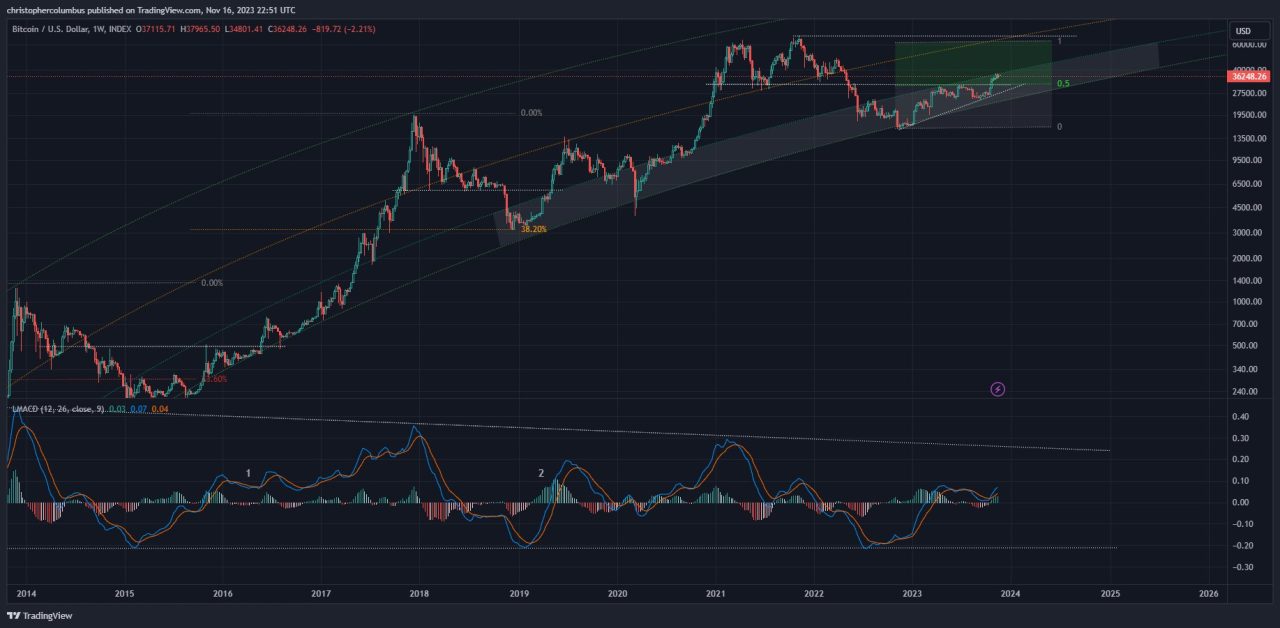Click the Fibonacci level 1 label
This screenshot has width=1280, height=628.
tap(1059, 42)
